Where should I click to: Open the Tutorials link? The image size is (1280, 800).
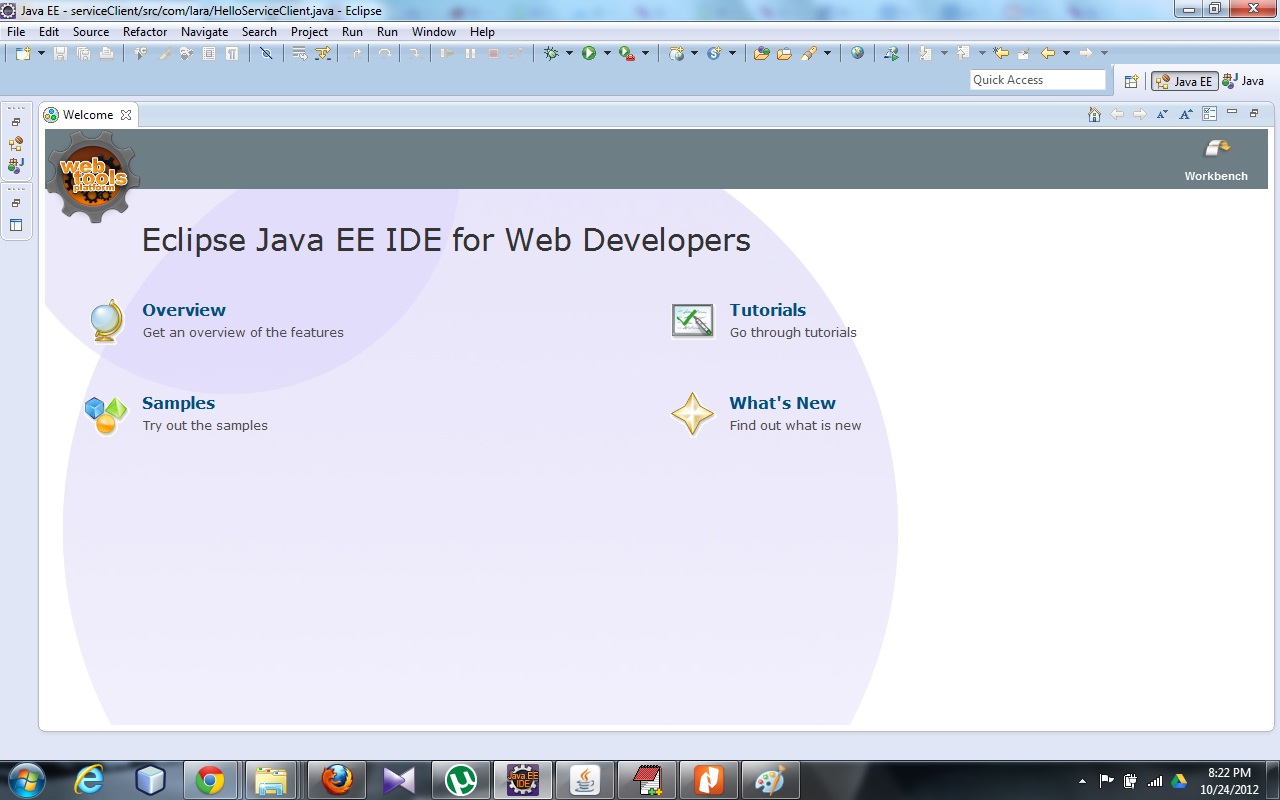(768, 310)
